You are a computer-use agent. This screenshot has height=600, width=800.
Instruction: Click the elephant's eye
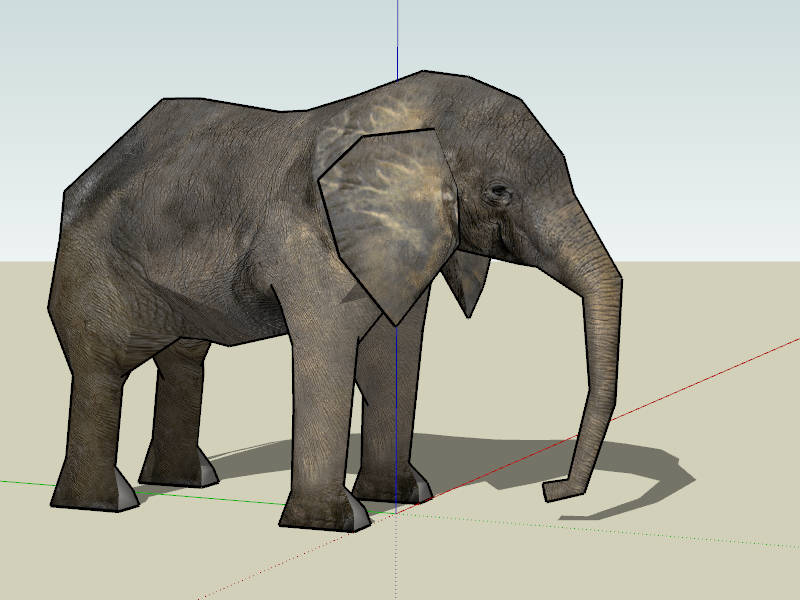(x=497, y=192)
